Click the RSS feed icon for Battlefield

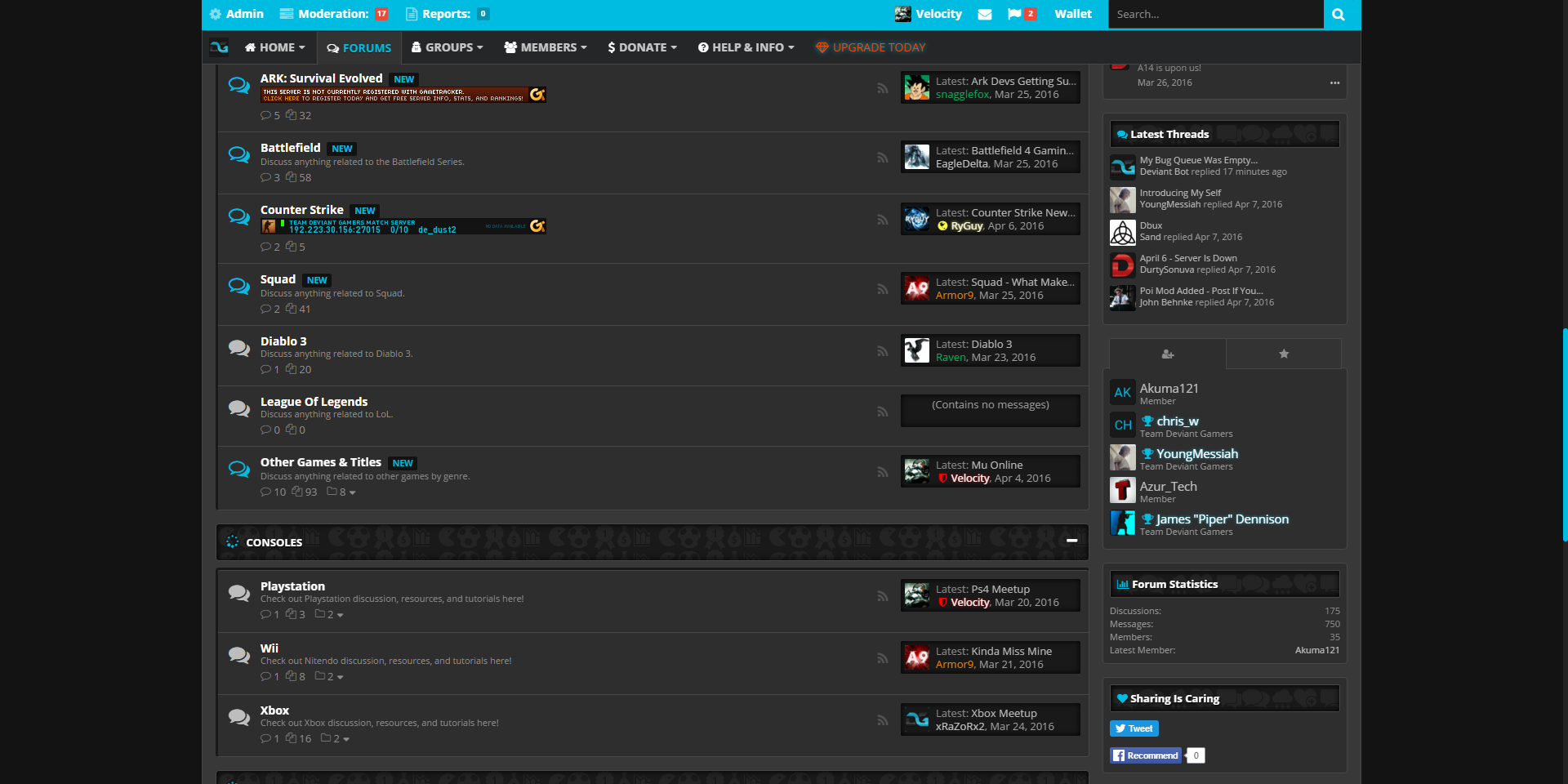882,158
